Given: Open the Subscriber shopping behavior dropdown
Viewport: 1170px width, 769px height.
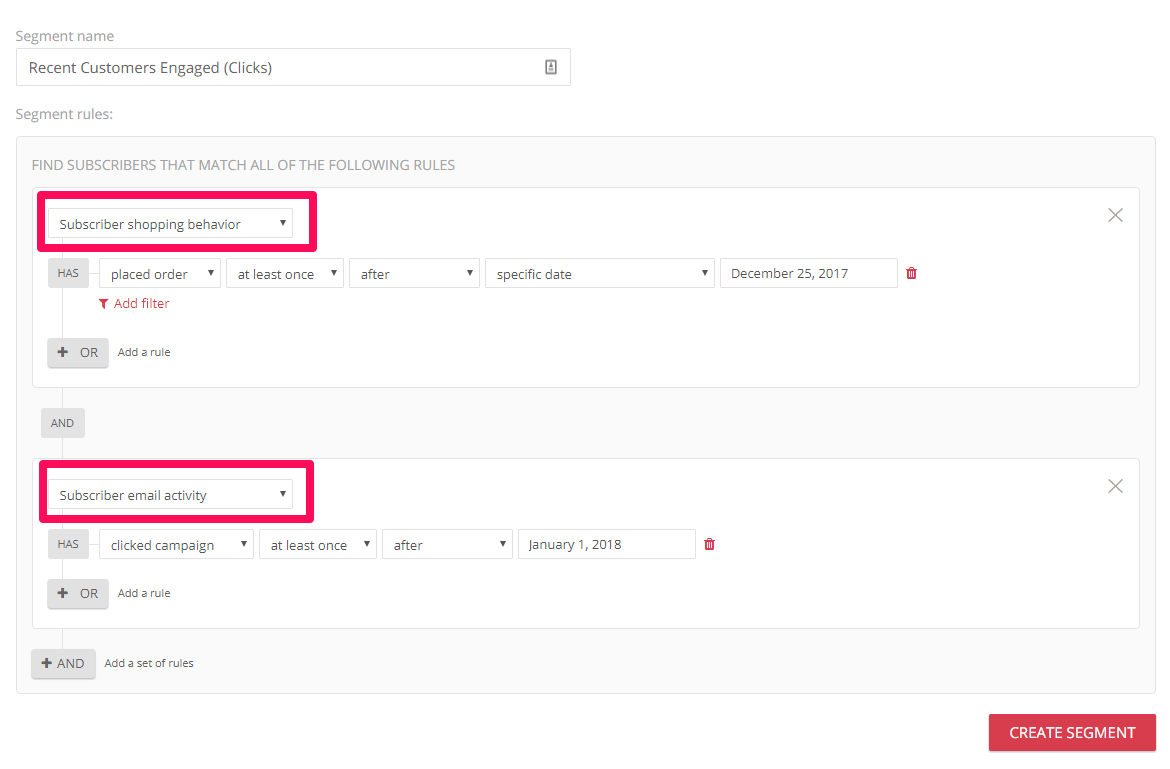Looking at the screenshot, I should 170,224.
